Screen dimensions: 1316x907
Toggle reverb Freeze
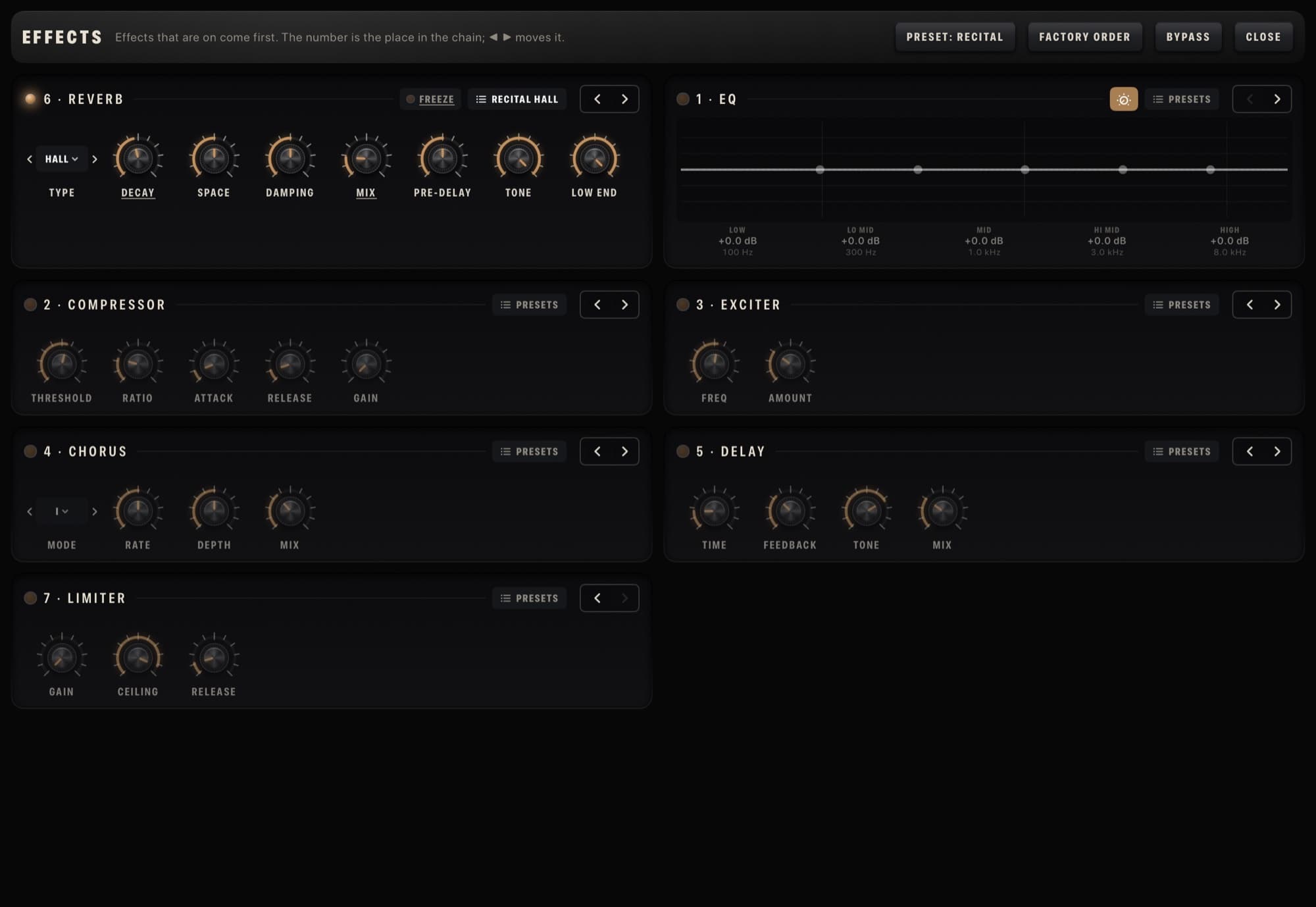[x=430, y=99]
